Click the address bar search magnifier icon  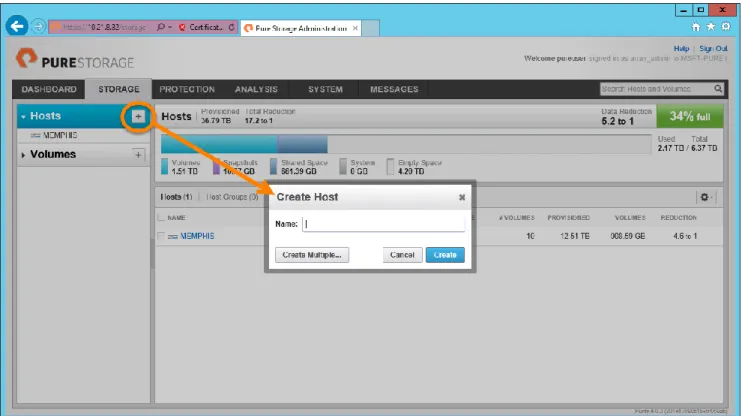click(161, 27)
